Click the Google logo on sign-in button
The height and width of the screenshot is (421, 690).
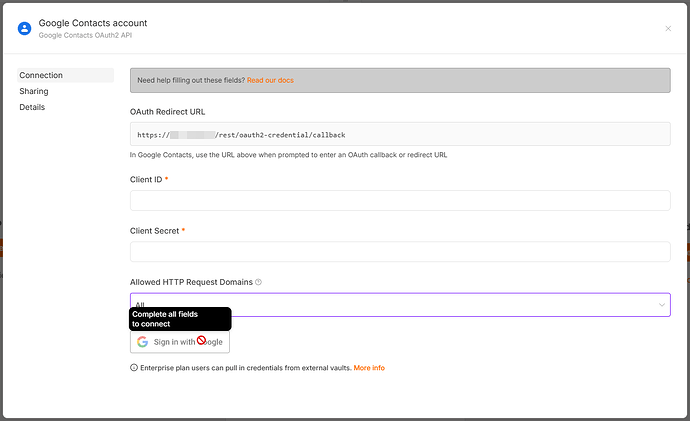pos(142,342)
